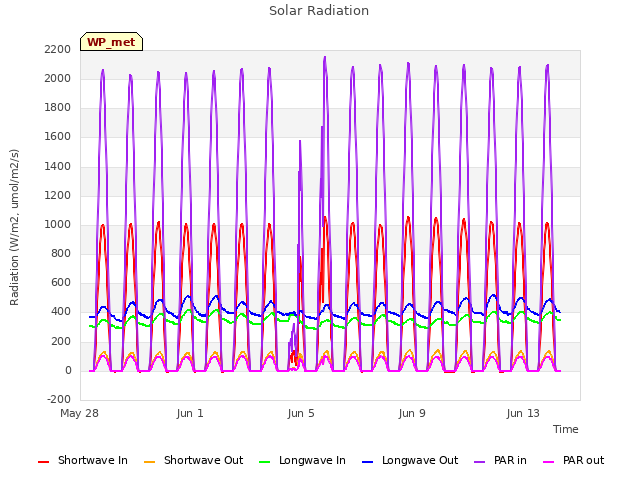Viewport: 640px width, 480px height.
Task: Click the magenta PAR out legend swatch
Action: (x=549, y=462)
